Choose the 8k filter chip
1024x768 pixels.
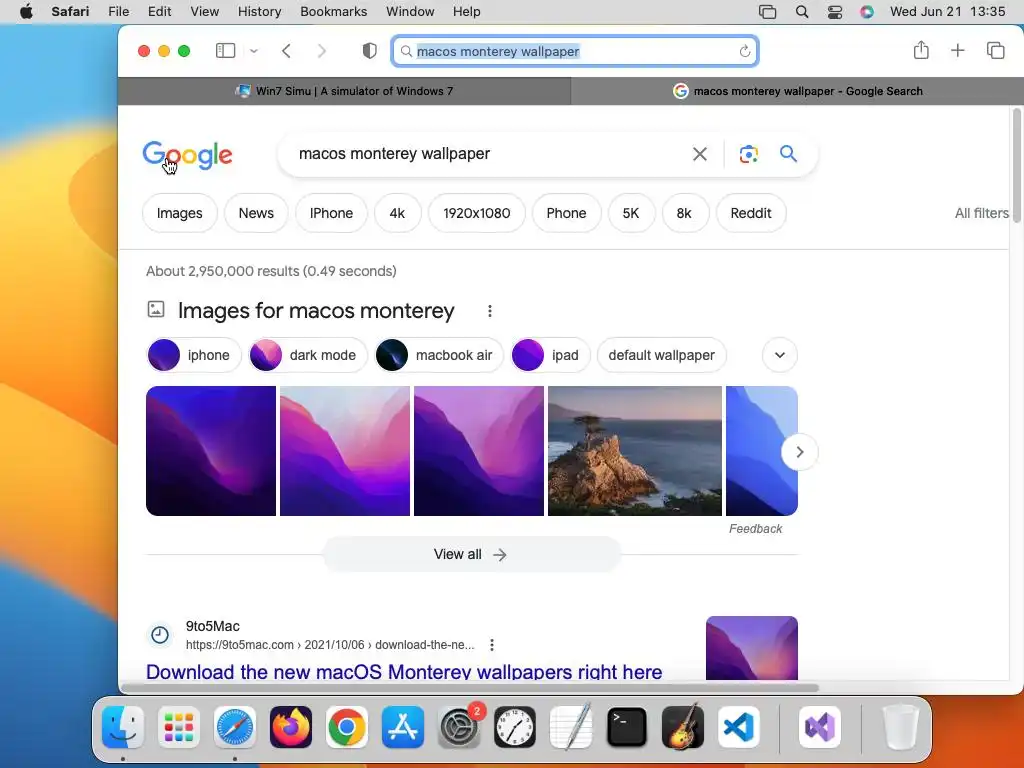tap(684, 213)
